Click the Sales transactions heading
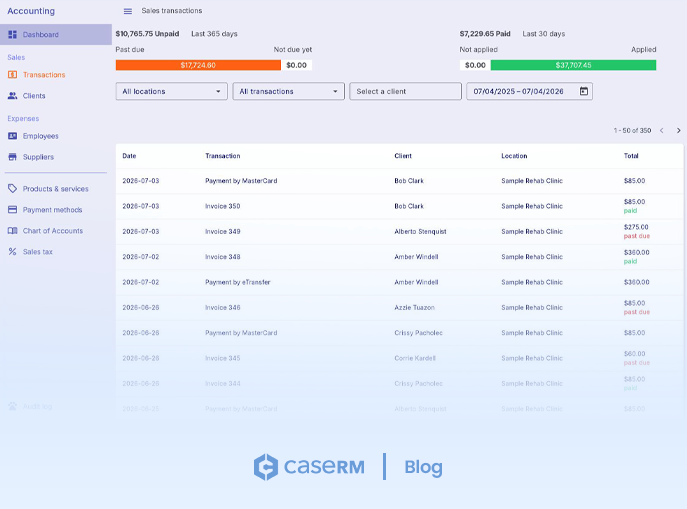The image size is (687, 509). [x=172, y=11]
